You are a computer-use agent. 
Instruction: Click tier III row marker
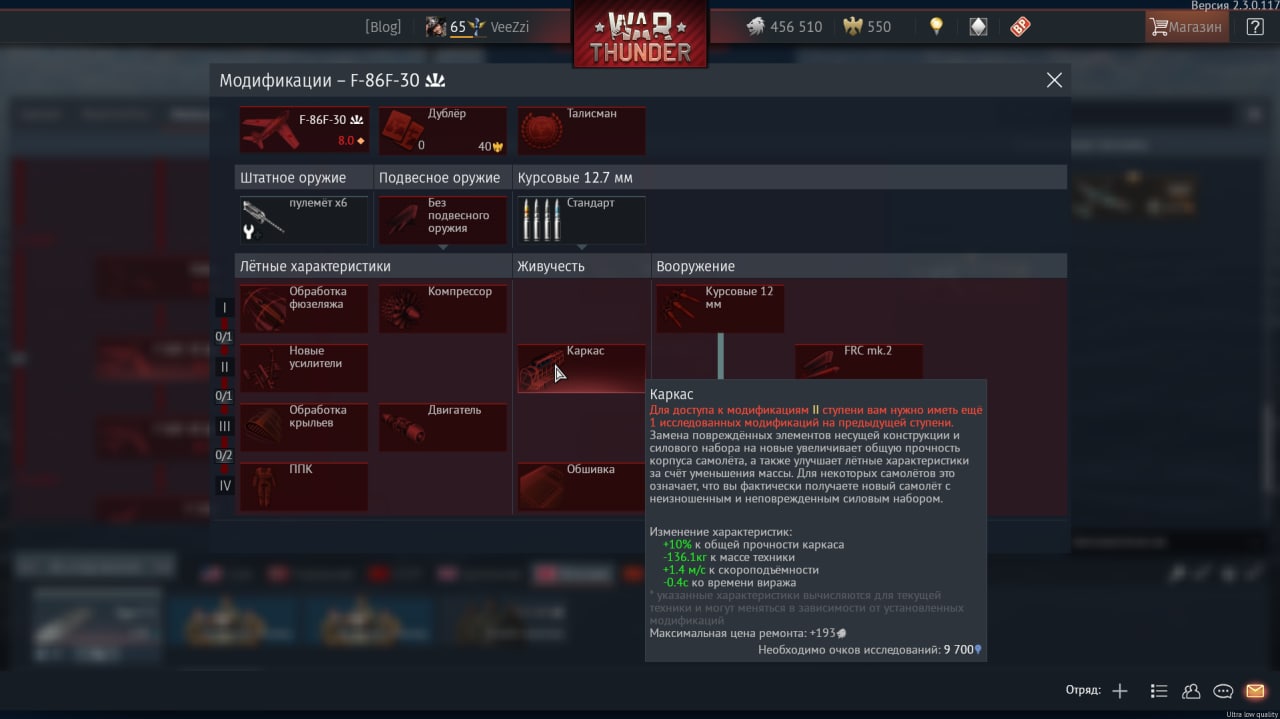[x=225, y=426]
